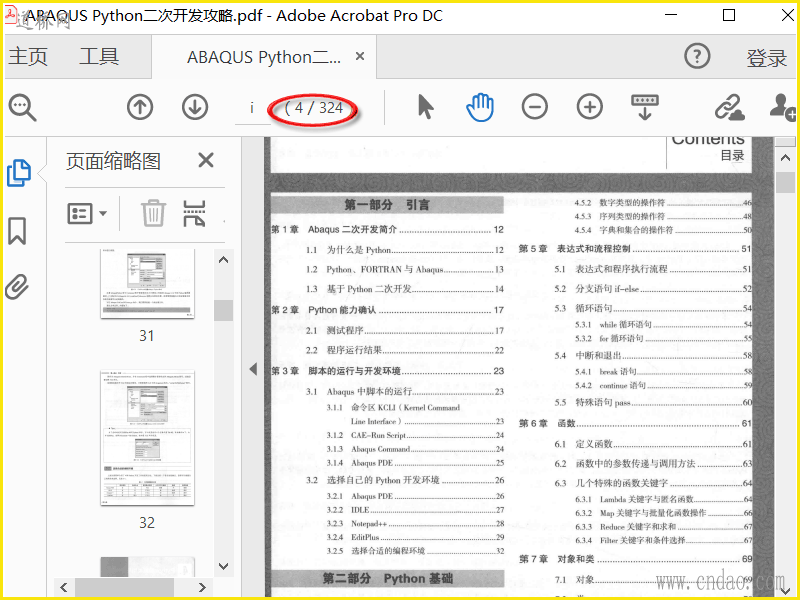Click '5.2 分支语句 if-else' contents entry
Screen dimensions: 800x600
[x=653, y=288]
